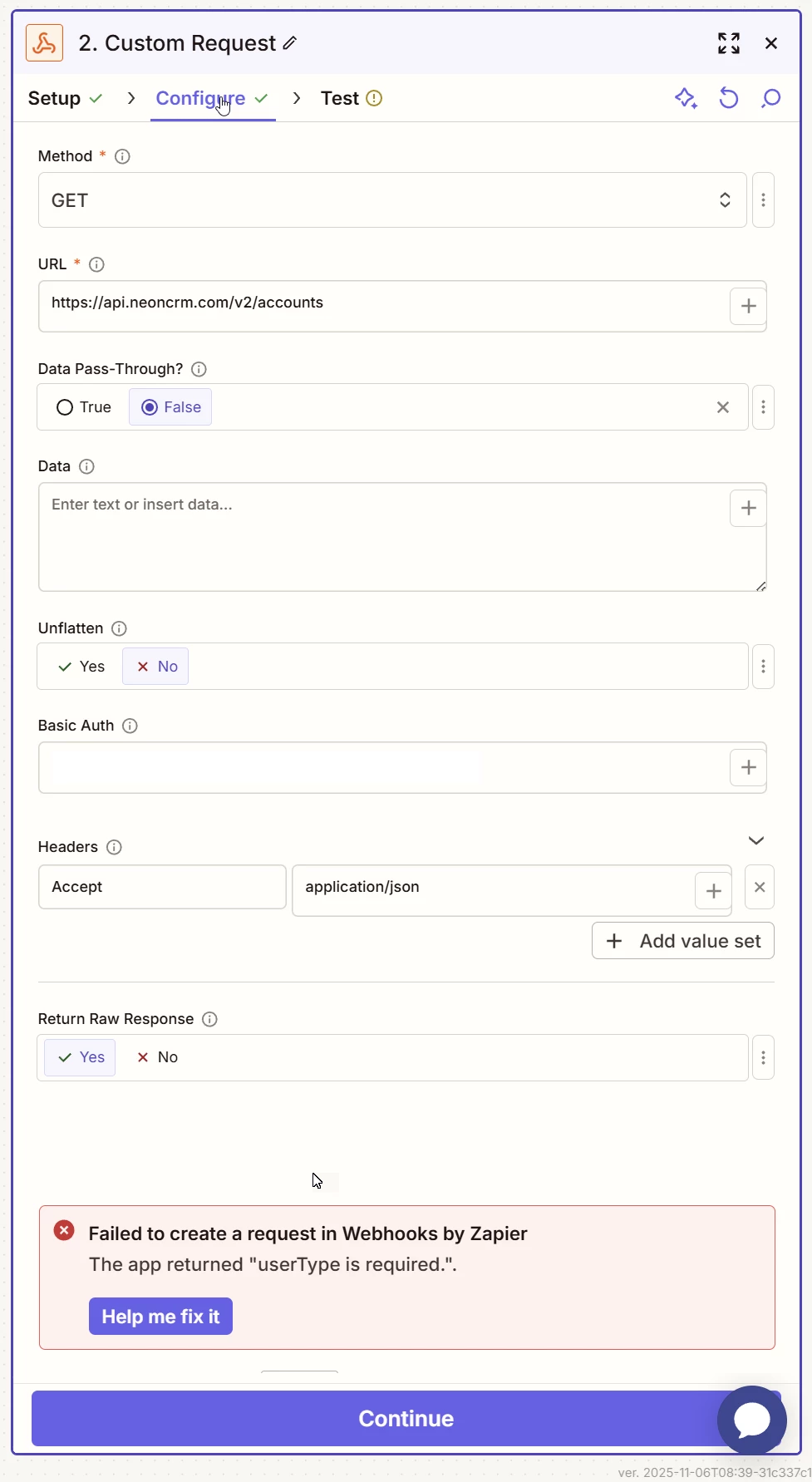Click the Continue button
The height and width of the screenshot is (1482, 812).
pyautogui.click(x=406, y=1419)
